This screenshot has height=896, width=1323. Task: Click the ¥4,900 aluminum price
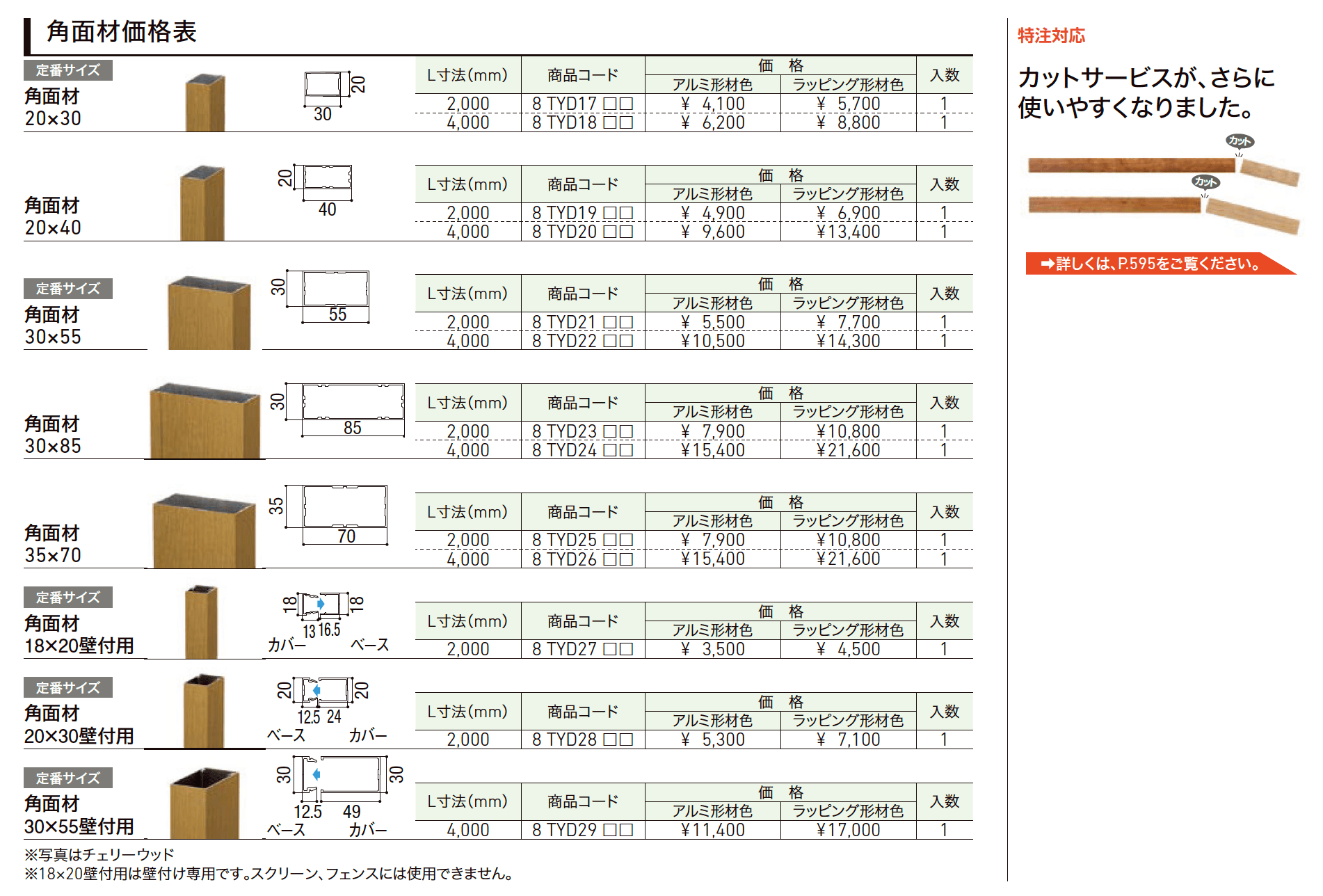[x=713, y=213]
